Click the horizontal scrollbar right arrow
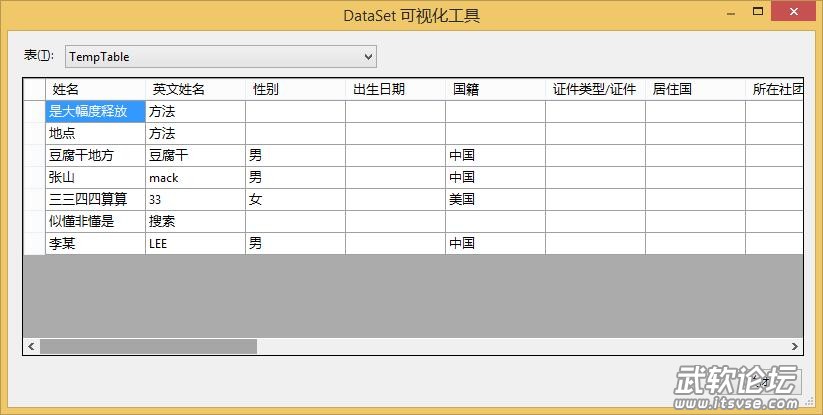 tap(795, 346)
